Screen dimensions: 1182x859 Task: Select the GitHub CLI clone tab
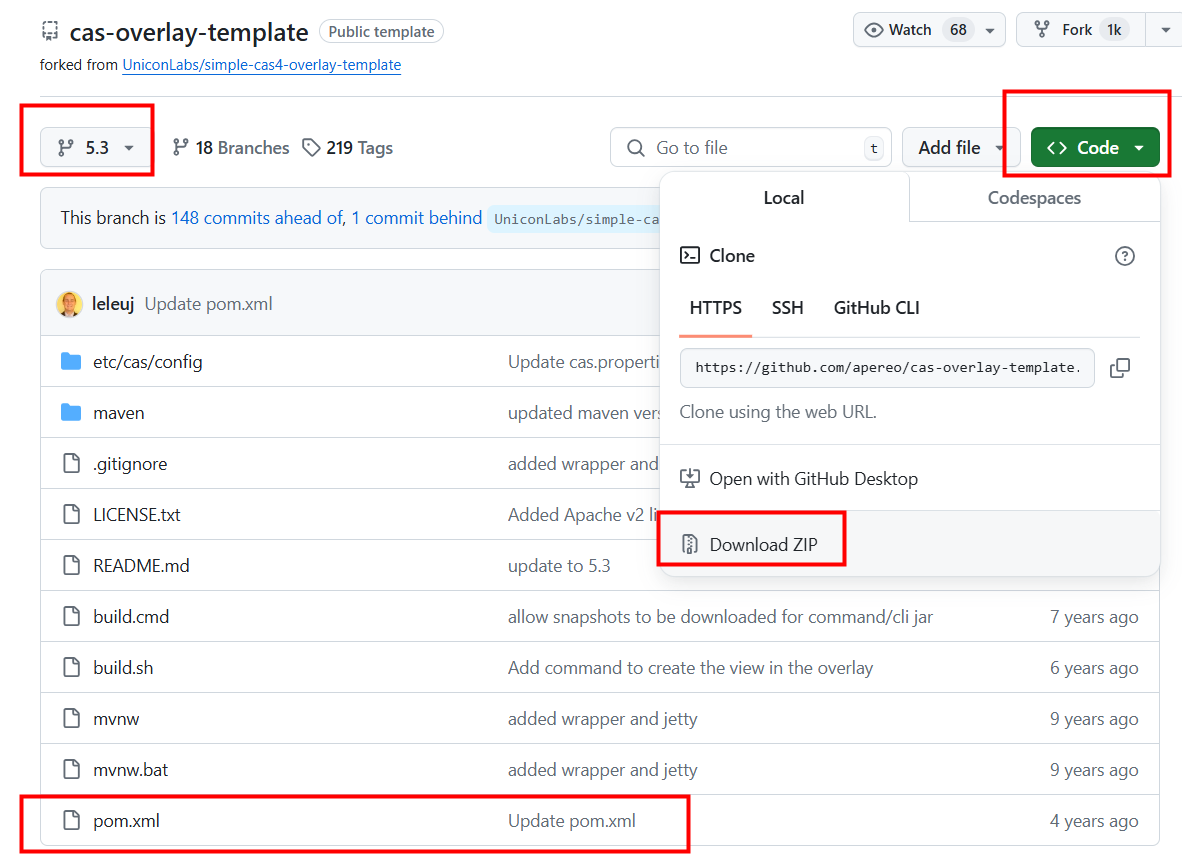876,308
